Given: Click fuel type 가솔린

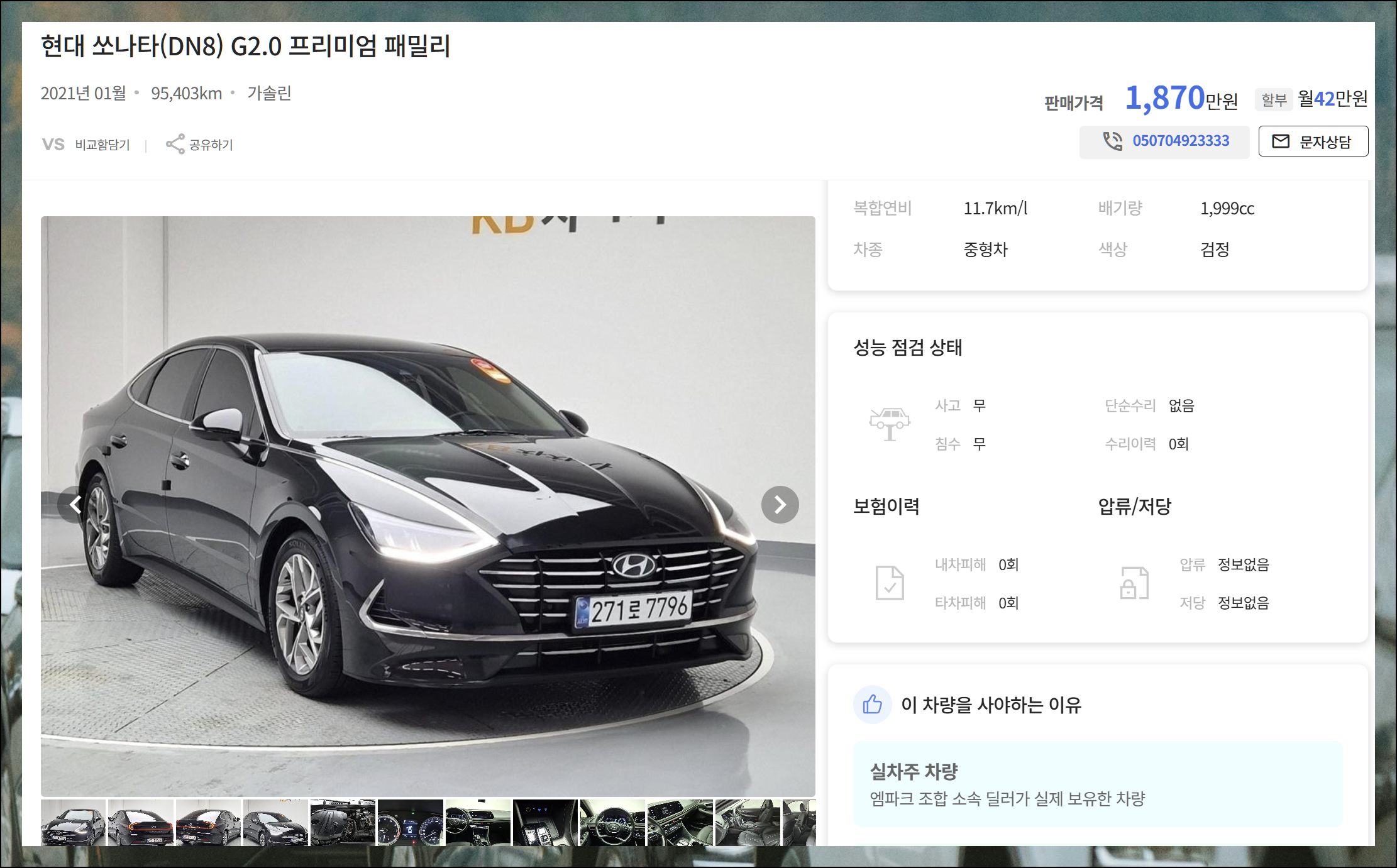Looking at the screenshot, I should point(269,94).
